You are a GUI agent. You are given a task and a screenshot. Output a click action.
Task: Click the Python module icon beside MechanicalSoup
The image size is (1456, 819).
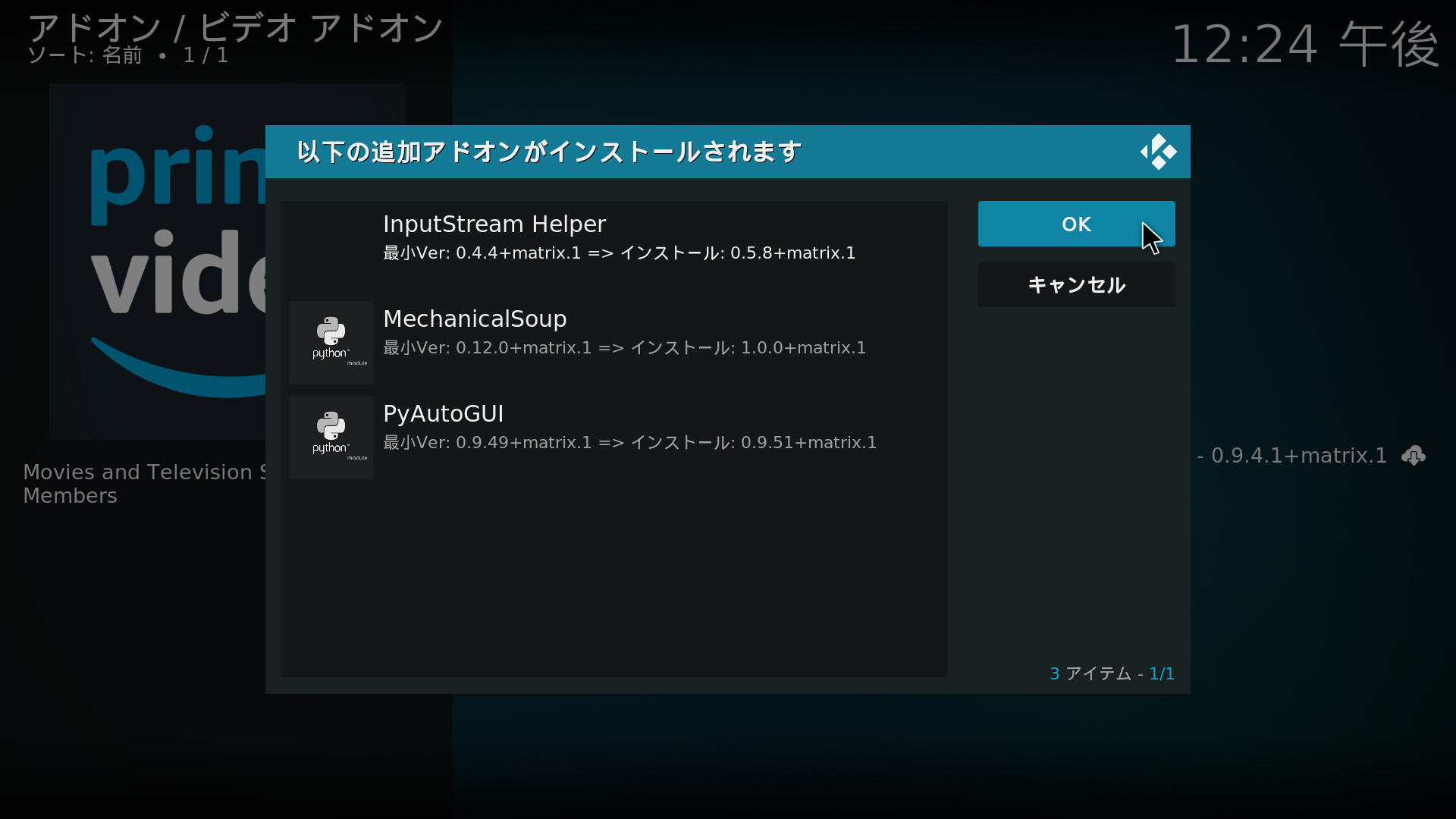(331, 341)
